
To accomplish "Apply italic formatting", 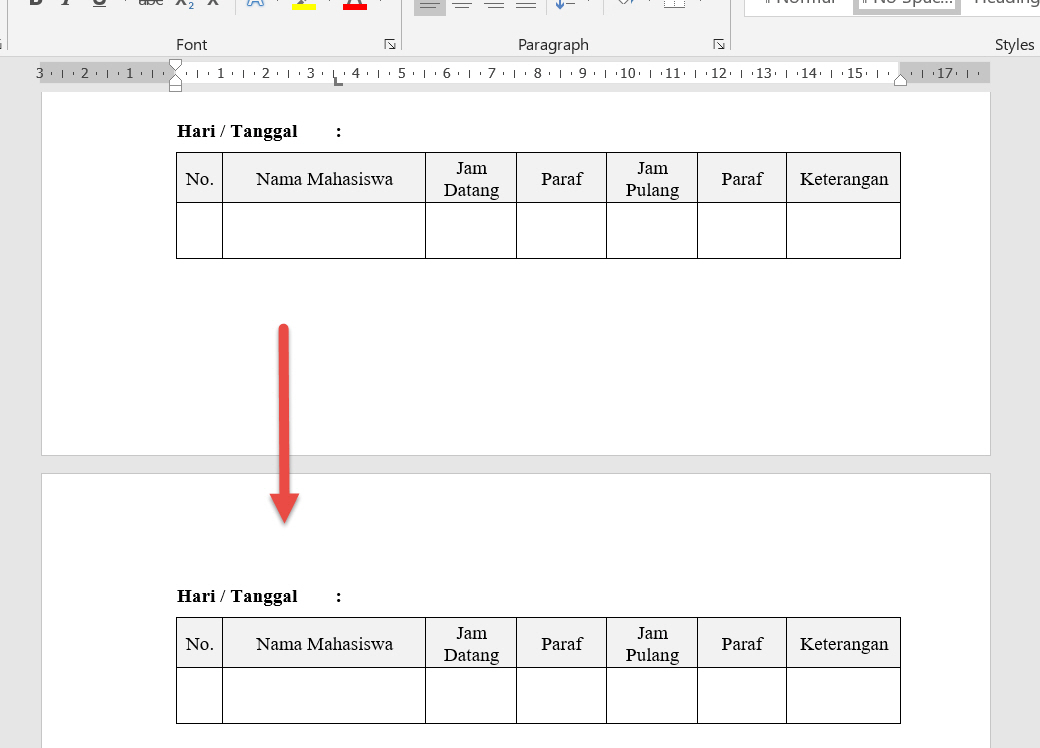I will pos(66,5).
